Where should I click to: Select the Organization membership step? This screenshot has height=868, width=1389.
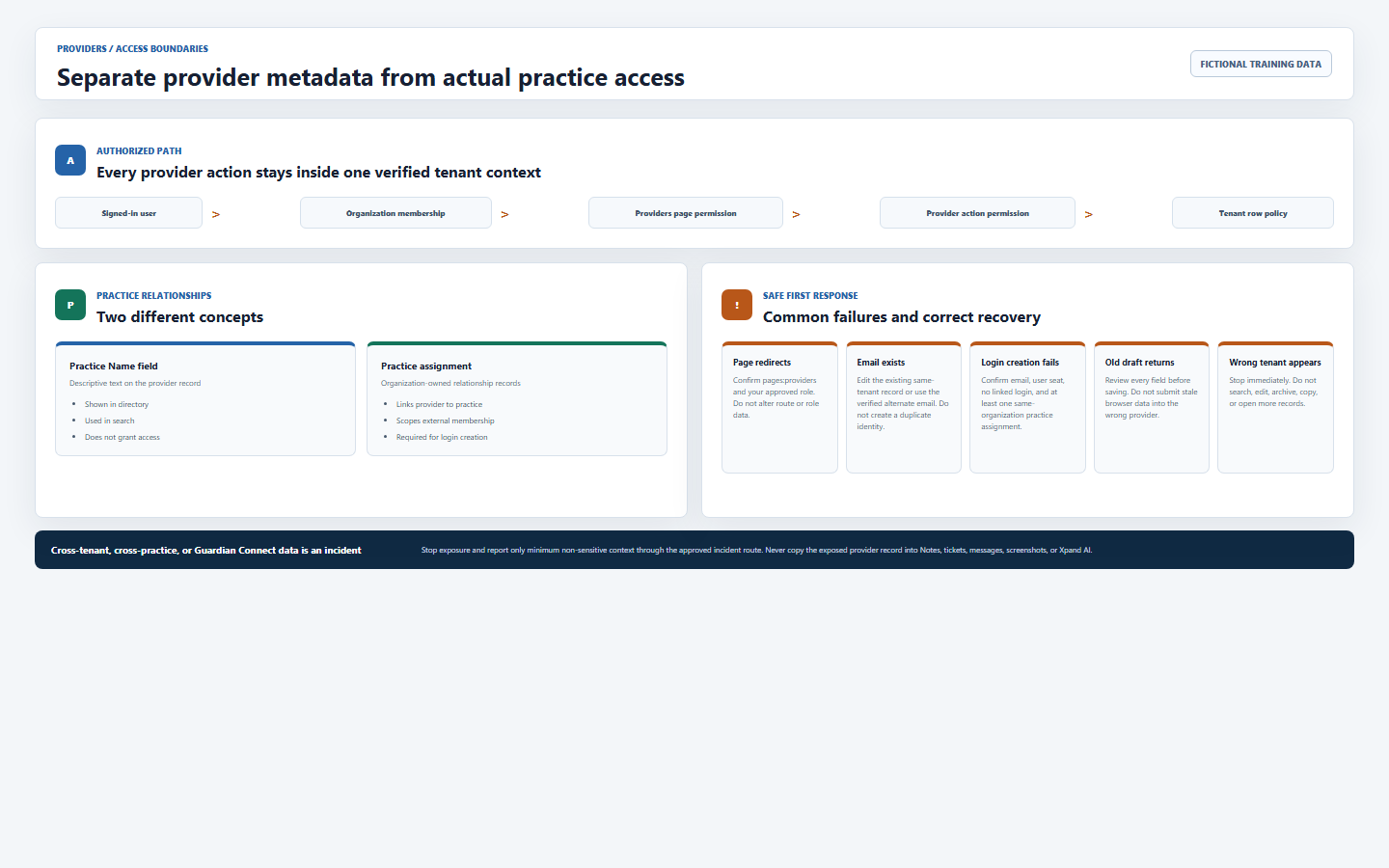click(x=395, y=213)
